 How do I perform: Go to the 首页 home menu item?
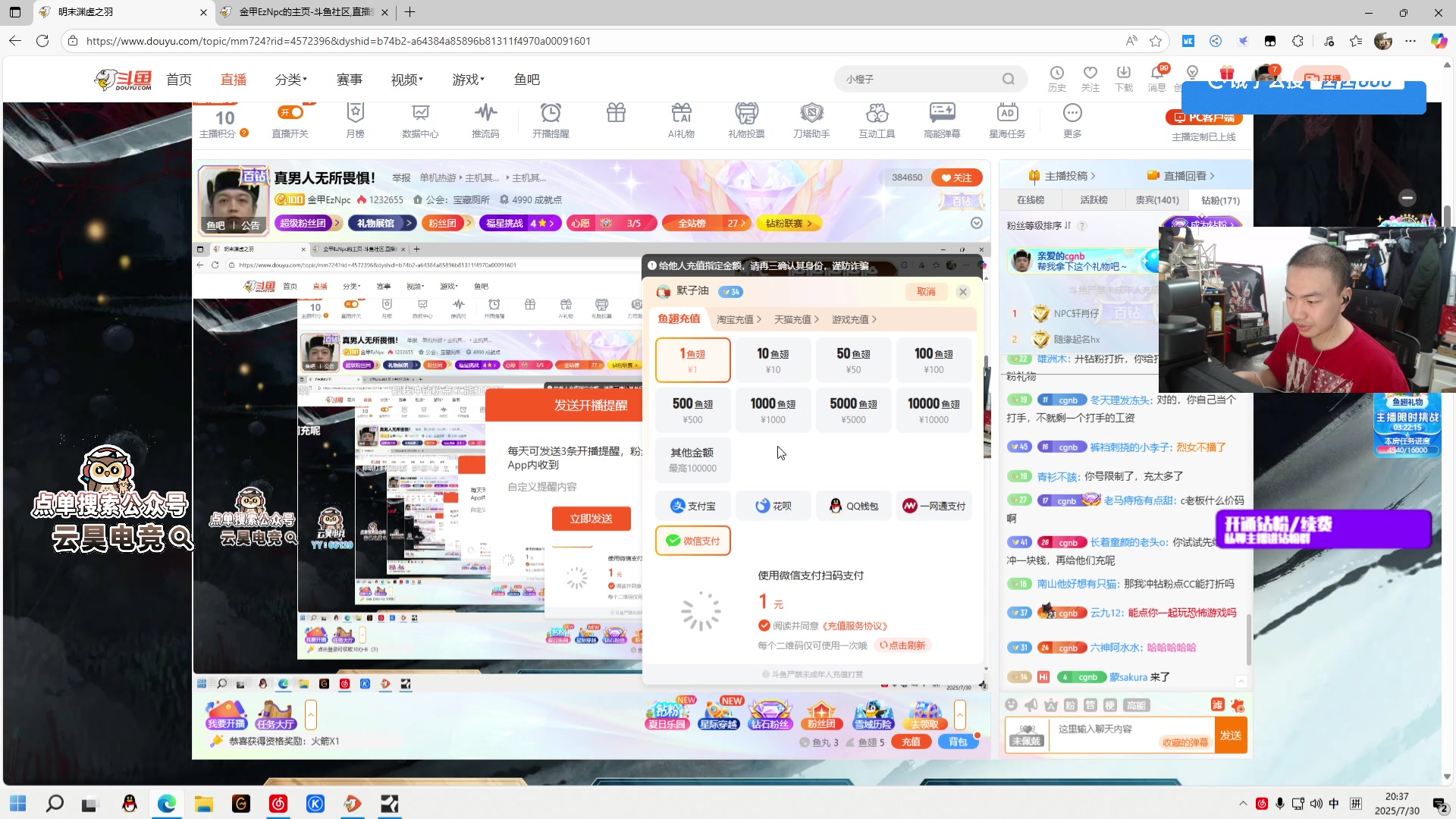[179, 80]
